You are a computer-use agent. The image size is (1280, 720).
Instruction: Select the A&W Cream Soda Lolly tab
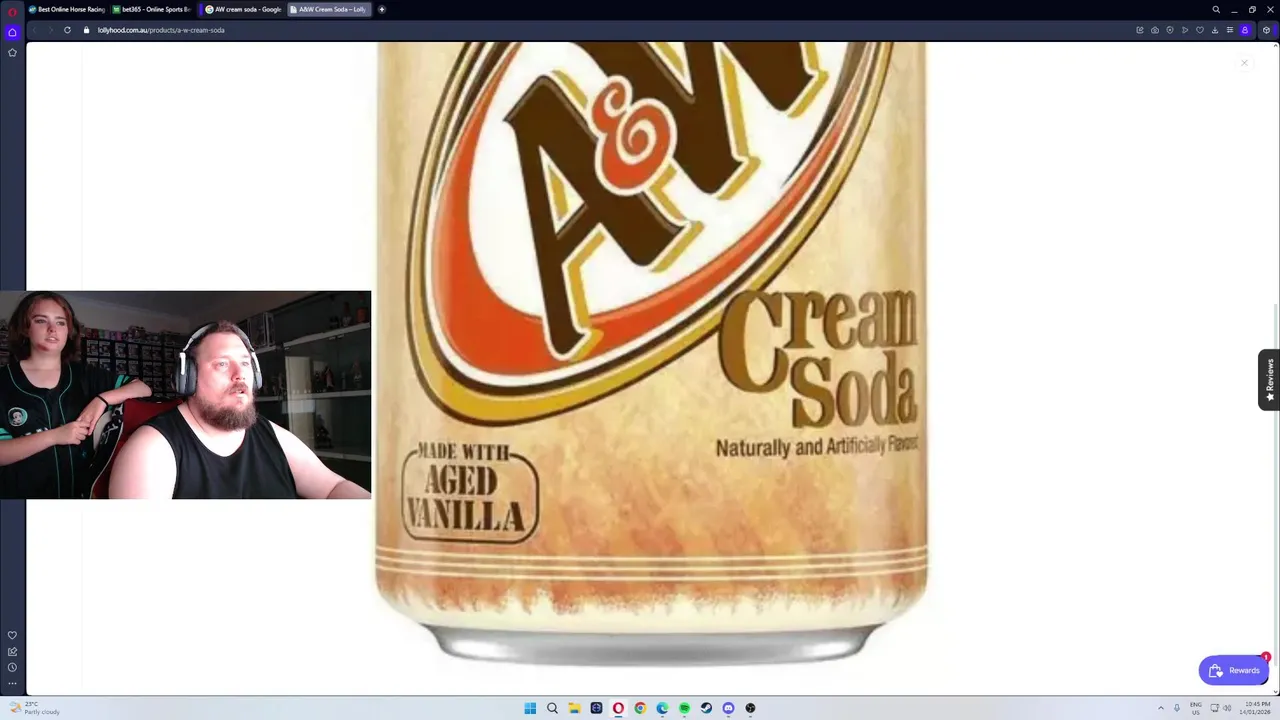[329, 9]
